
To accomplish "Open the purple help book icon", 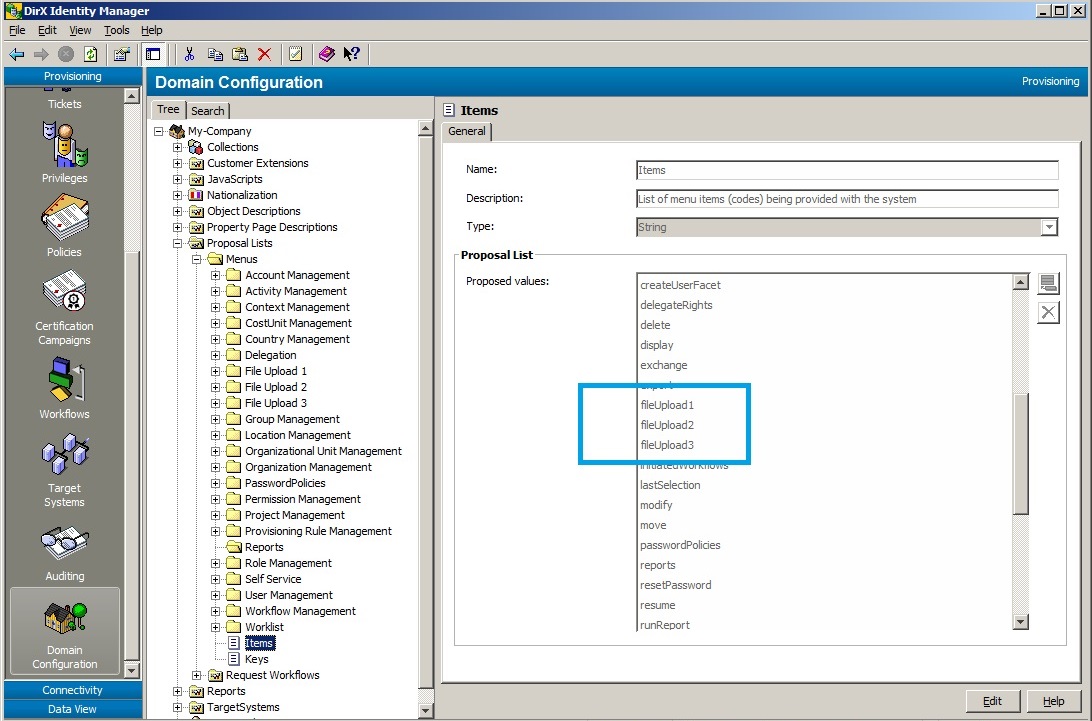I will [x=327, y=54].
